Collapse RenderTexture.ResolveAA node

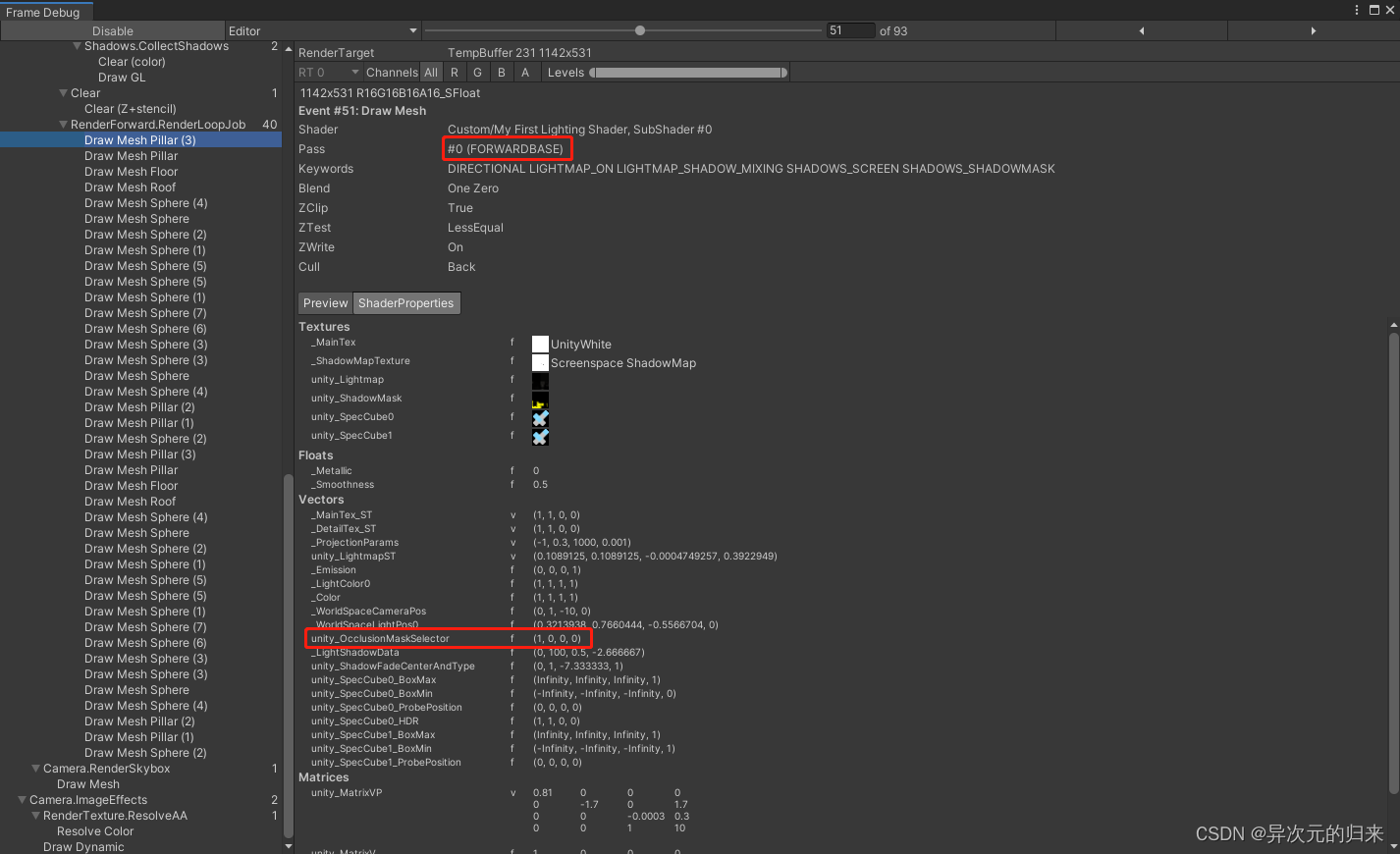35,816
